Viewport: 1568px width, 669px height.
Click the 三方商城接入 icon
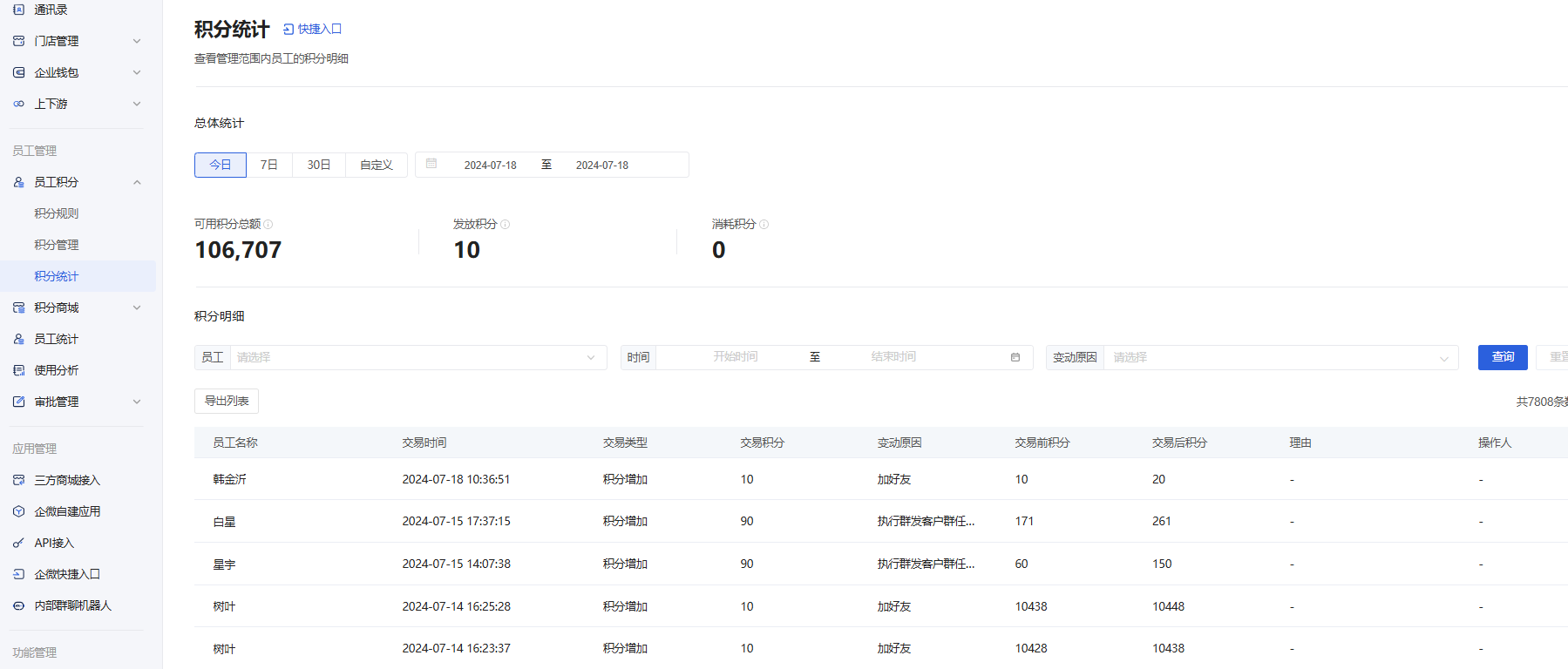click(18, 480)
